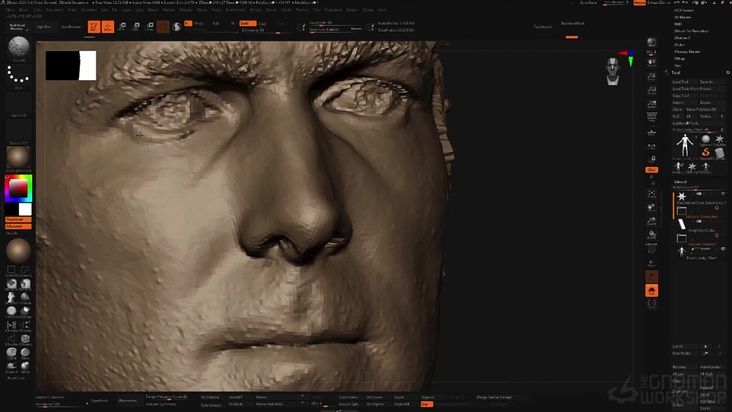This screenshot has height=412, width=732.
Task: Open the Render menu
Action: pos(255,10)
